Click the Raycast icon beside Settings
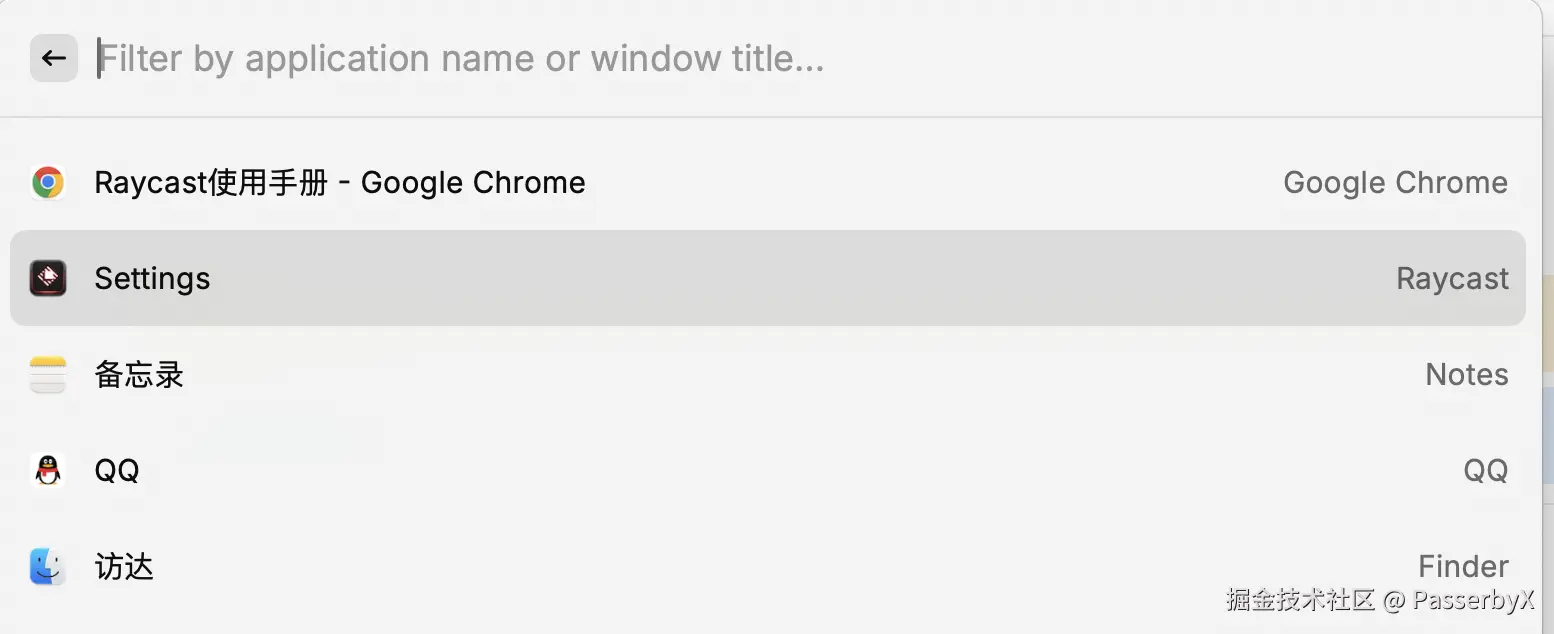 [x=48, y=278]
